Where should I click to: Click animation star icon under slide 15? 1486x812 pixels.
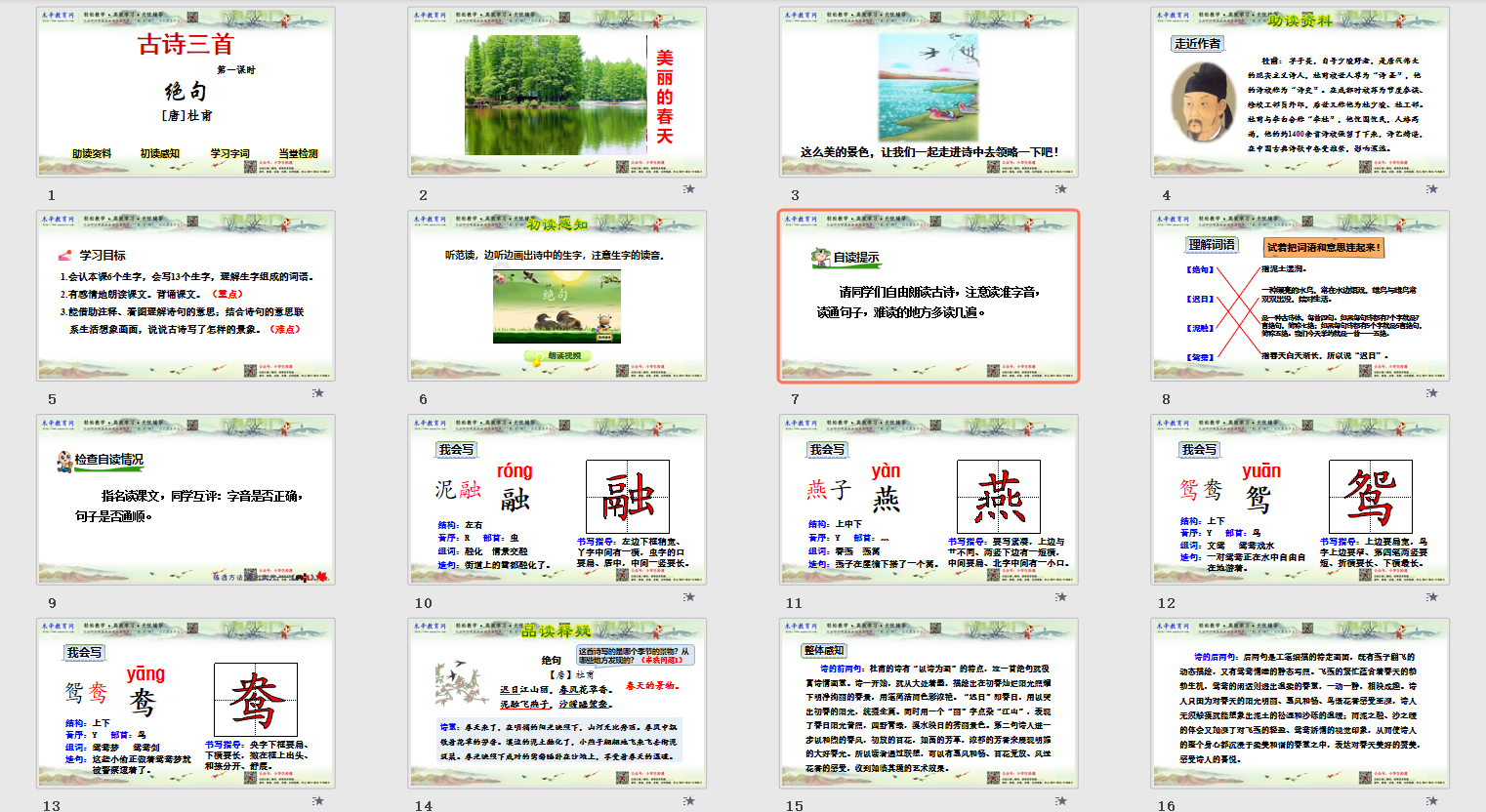pyautogui.click(x=1061, y=801)
